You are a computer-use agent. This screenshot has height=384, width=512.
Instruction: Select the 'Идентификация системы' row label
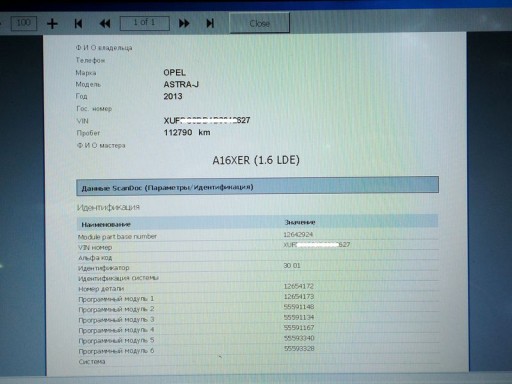[118, 278]
